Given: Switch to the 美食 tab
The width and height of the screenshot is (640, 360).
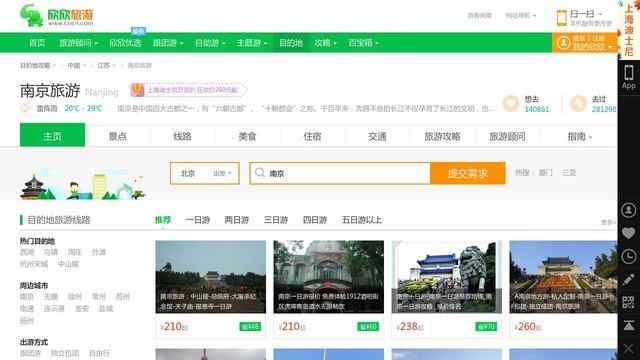Looking at the screenshot, I should click(x=247, y=136).
